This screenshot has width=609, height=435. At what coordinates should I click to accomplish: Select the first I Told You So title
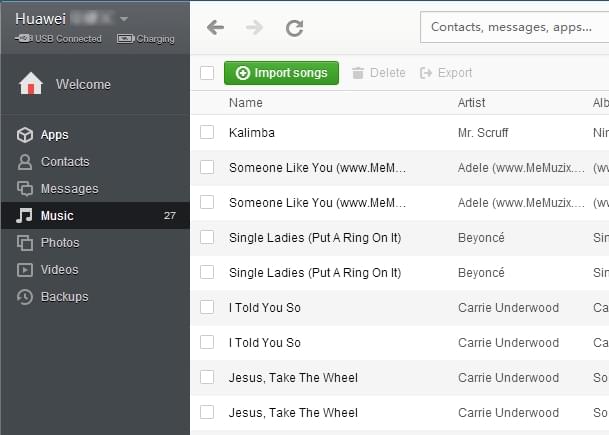[x=265, y=308]
